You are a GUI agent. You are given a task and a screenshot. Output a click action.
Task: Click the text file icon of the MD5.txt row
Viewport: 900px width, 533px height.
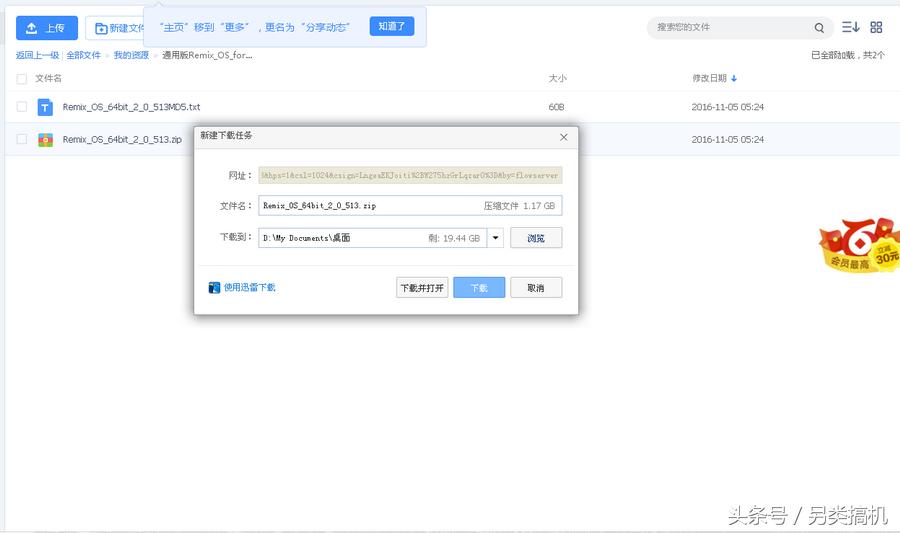click(45, 107)
